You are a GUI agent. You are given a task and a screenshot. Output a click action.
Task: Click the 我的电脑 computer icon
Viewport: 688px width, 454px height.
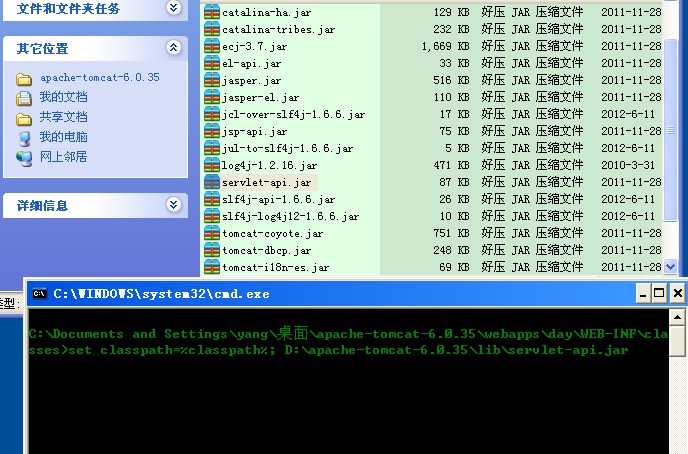point(25,139)
